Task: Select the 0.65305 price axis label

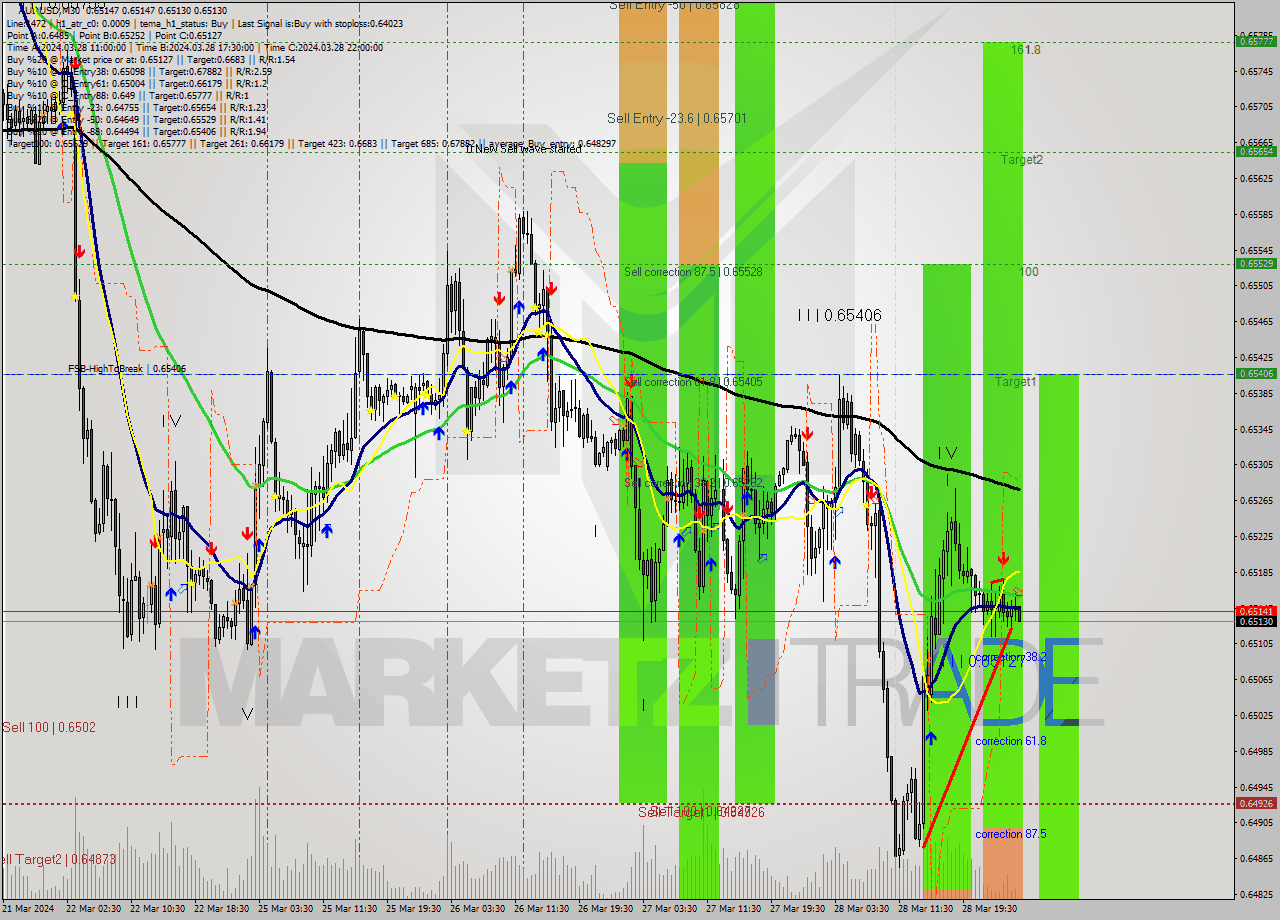Action: [1256, 465]
